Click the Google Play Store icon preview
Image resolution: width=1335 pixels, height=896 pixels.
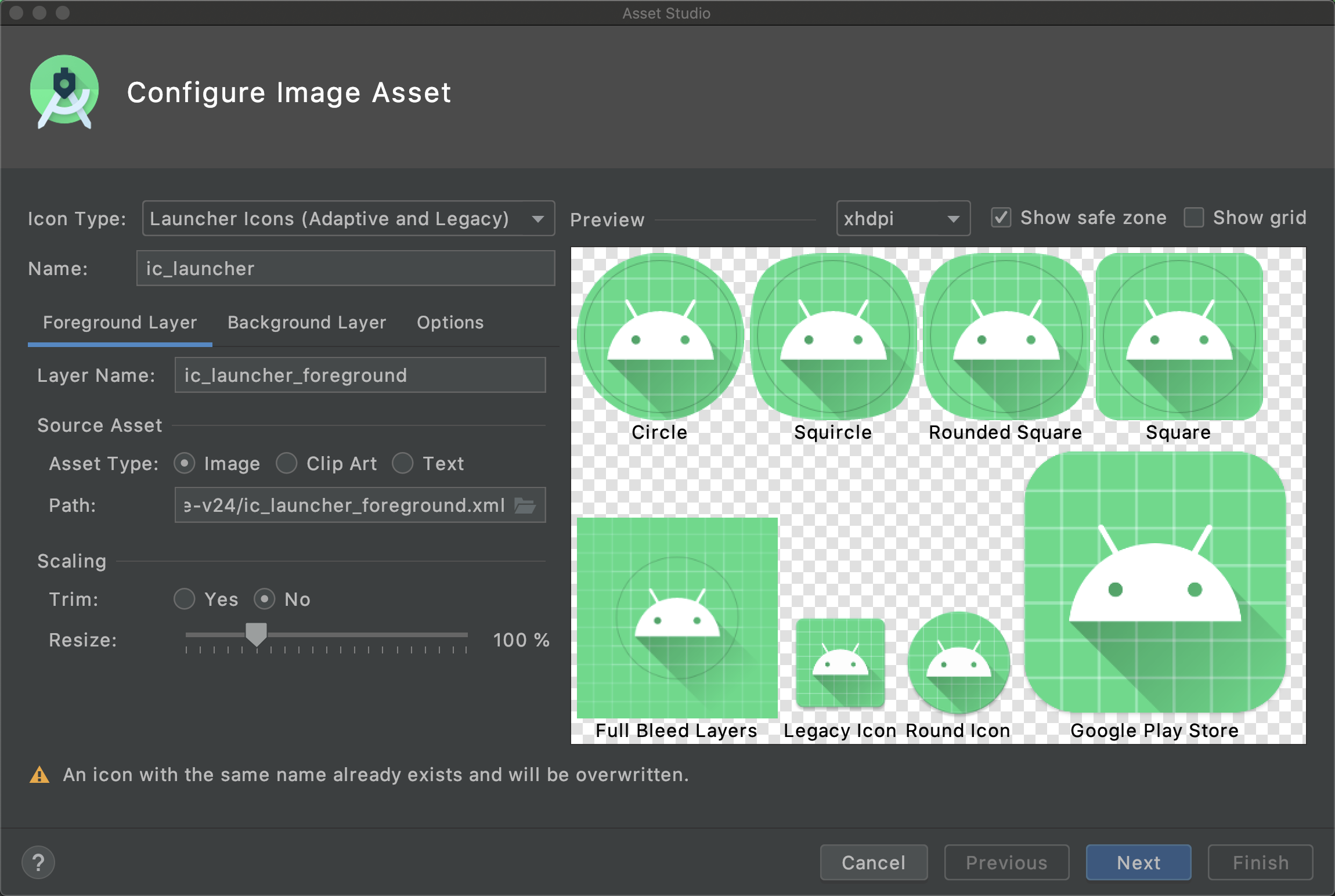tap(1155, 582)
